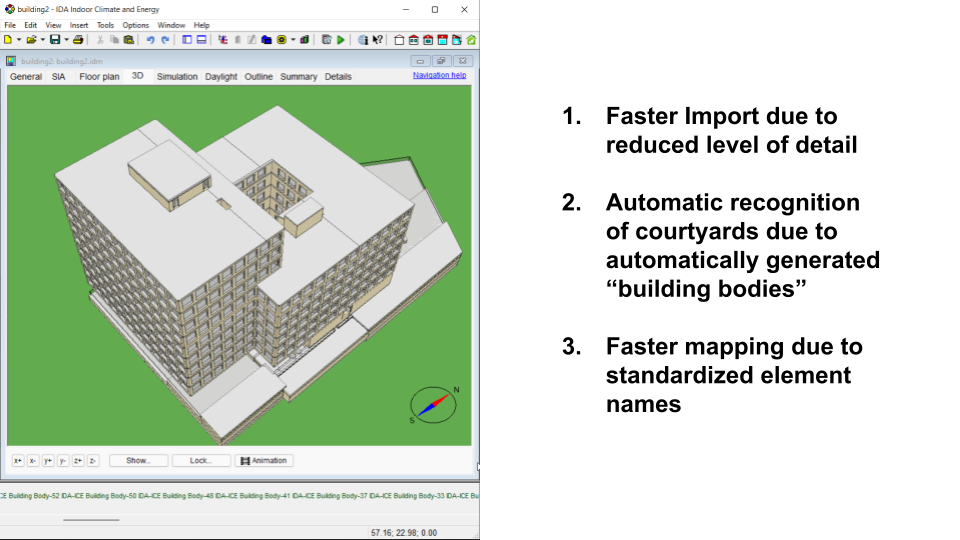Switch to the Floor plan tab
960x540 pixels.
(99, 76)
